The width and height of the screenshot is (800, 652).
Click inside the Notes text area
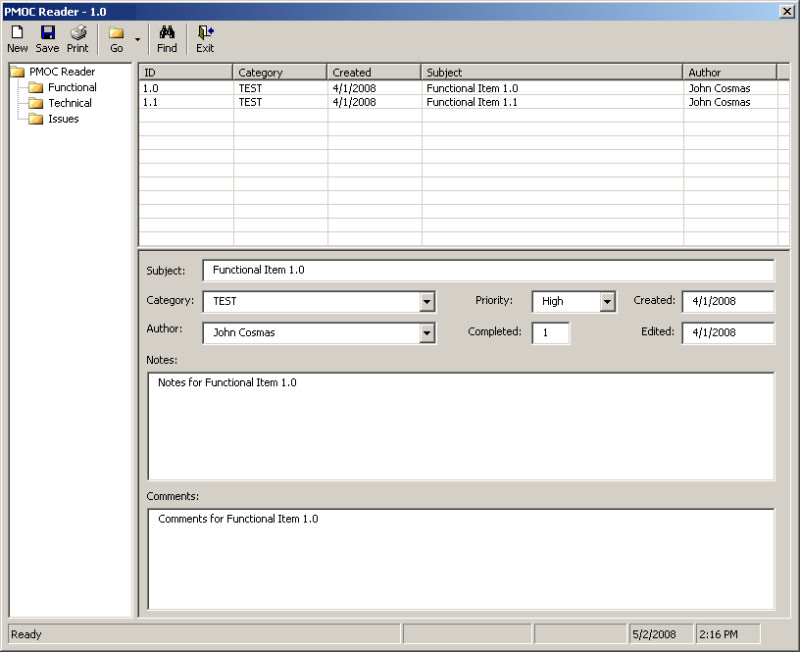[x=461, y=427]
